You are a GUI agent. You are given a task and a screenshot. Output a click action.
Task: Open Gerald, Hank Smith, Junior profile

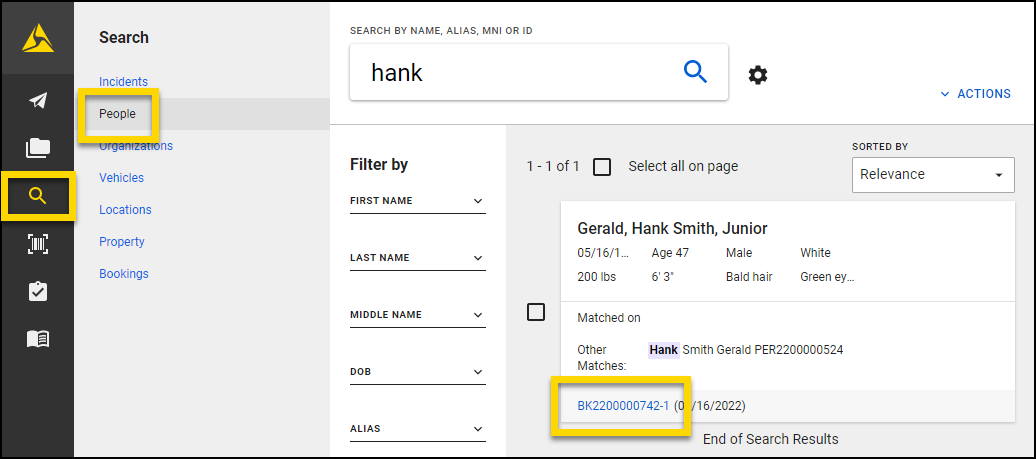tap(672, 229)
